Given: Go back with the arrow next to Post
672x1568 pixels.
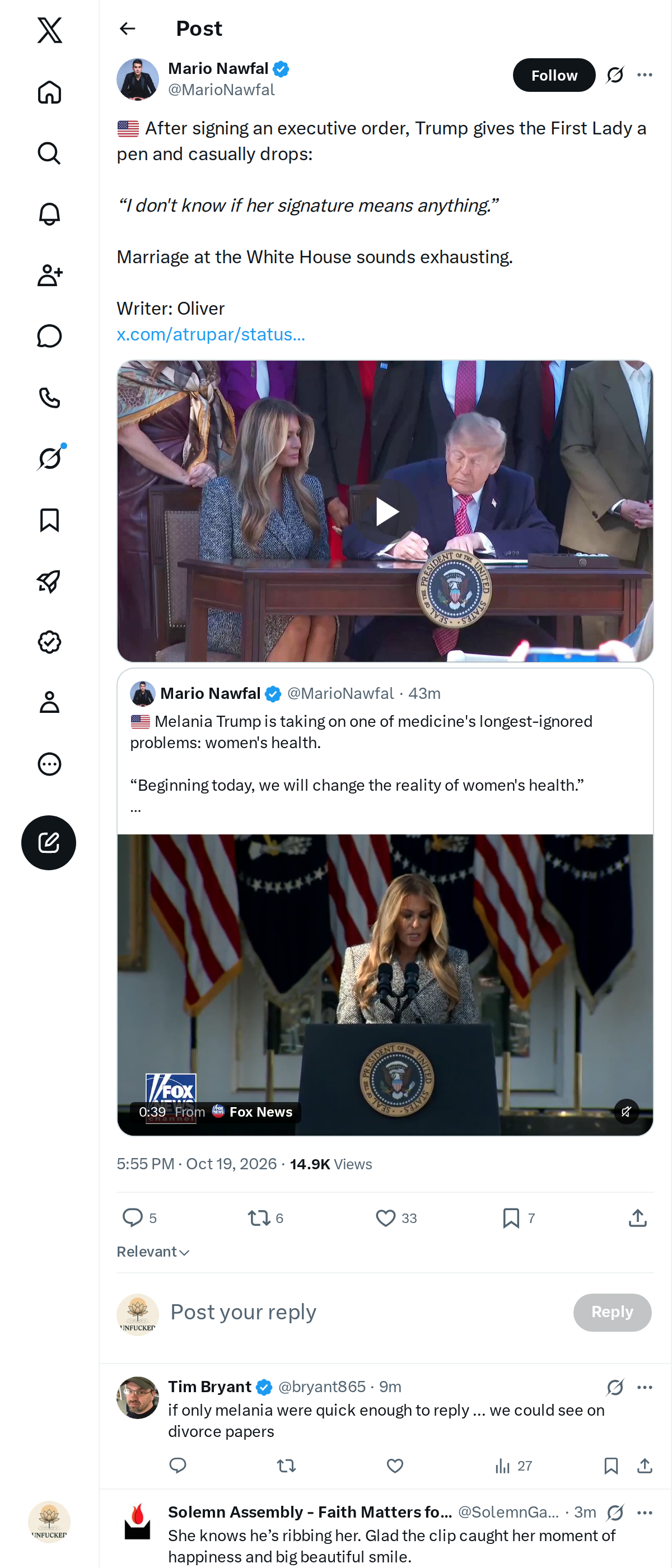Looking at the screenshot, I should 127,29.
